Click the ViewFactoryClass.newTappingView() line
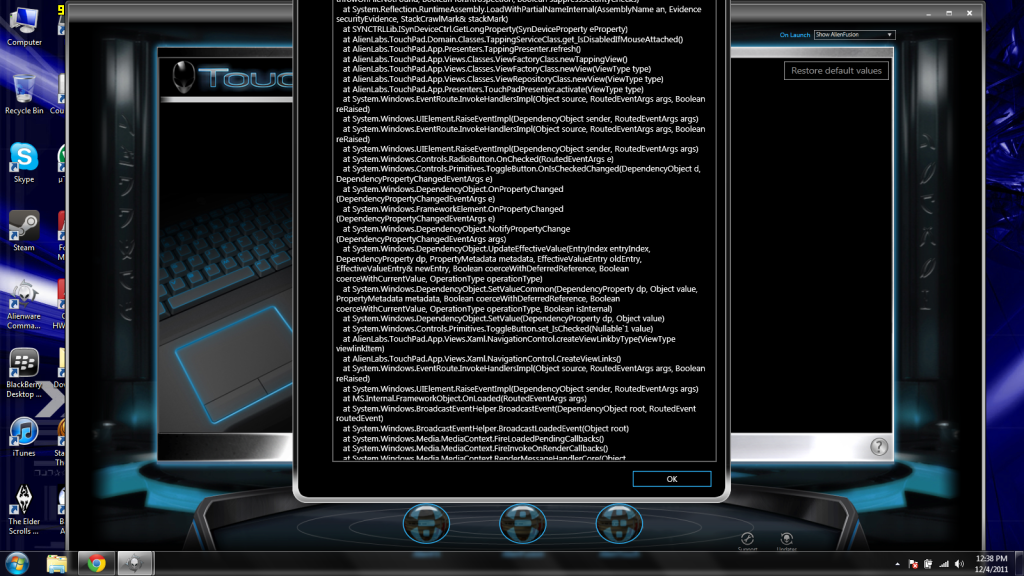1024x576 pixels. (485, 59)
